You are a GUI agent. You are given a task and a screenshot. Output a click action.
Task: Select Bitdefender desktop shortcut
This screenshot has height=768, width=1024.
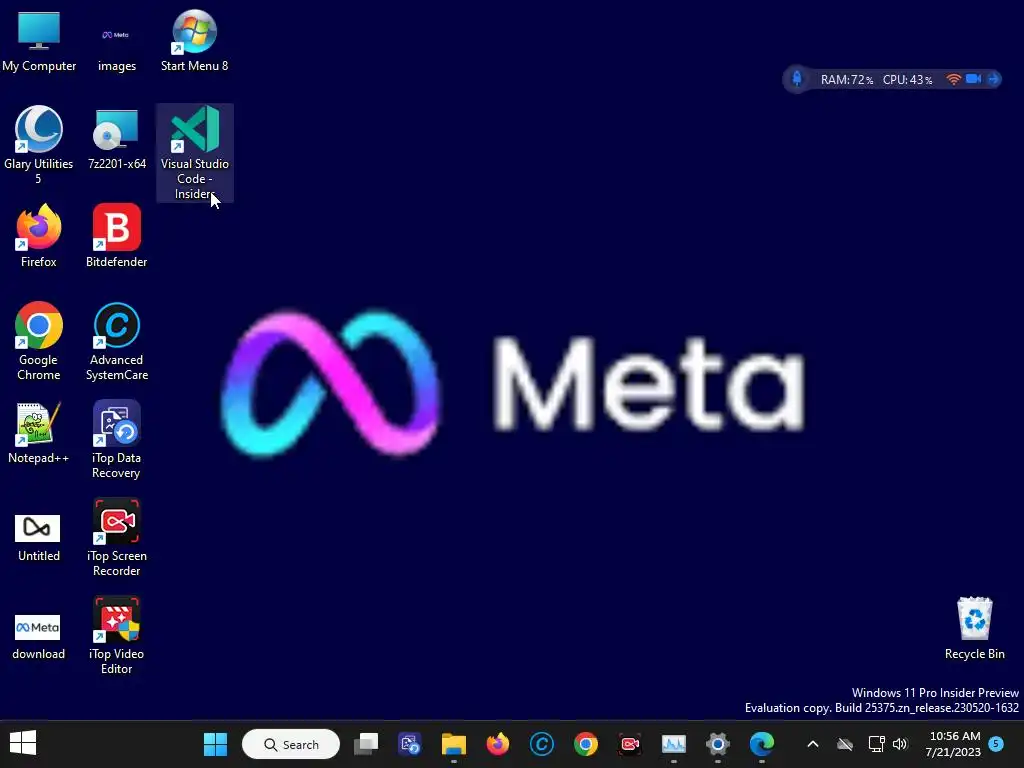click(x=116, y=236)
